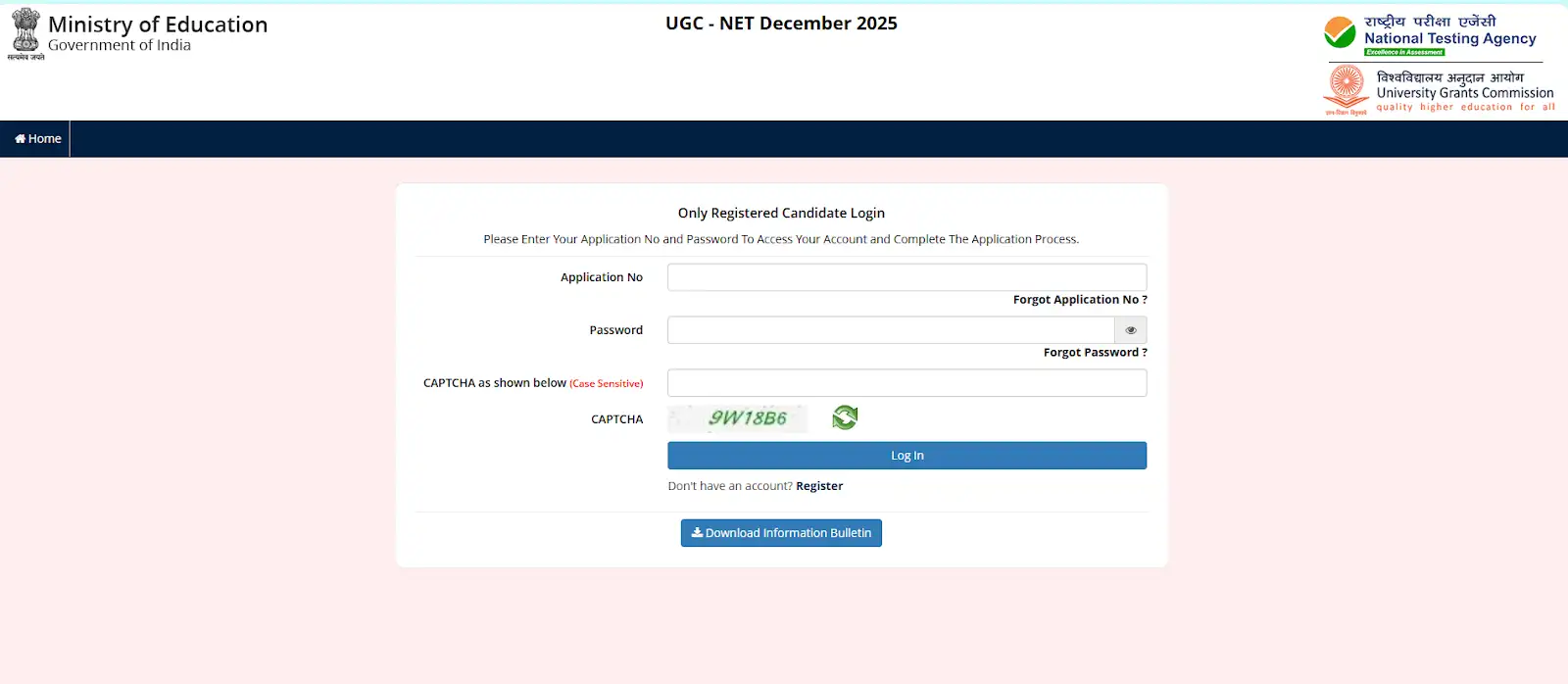Click the CAPTCHA refresh icon
Image resolution: width=1568 pixels, height=684 pixels.
tap(845, 418)
